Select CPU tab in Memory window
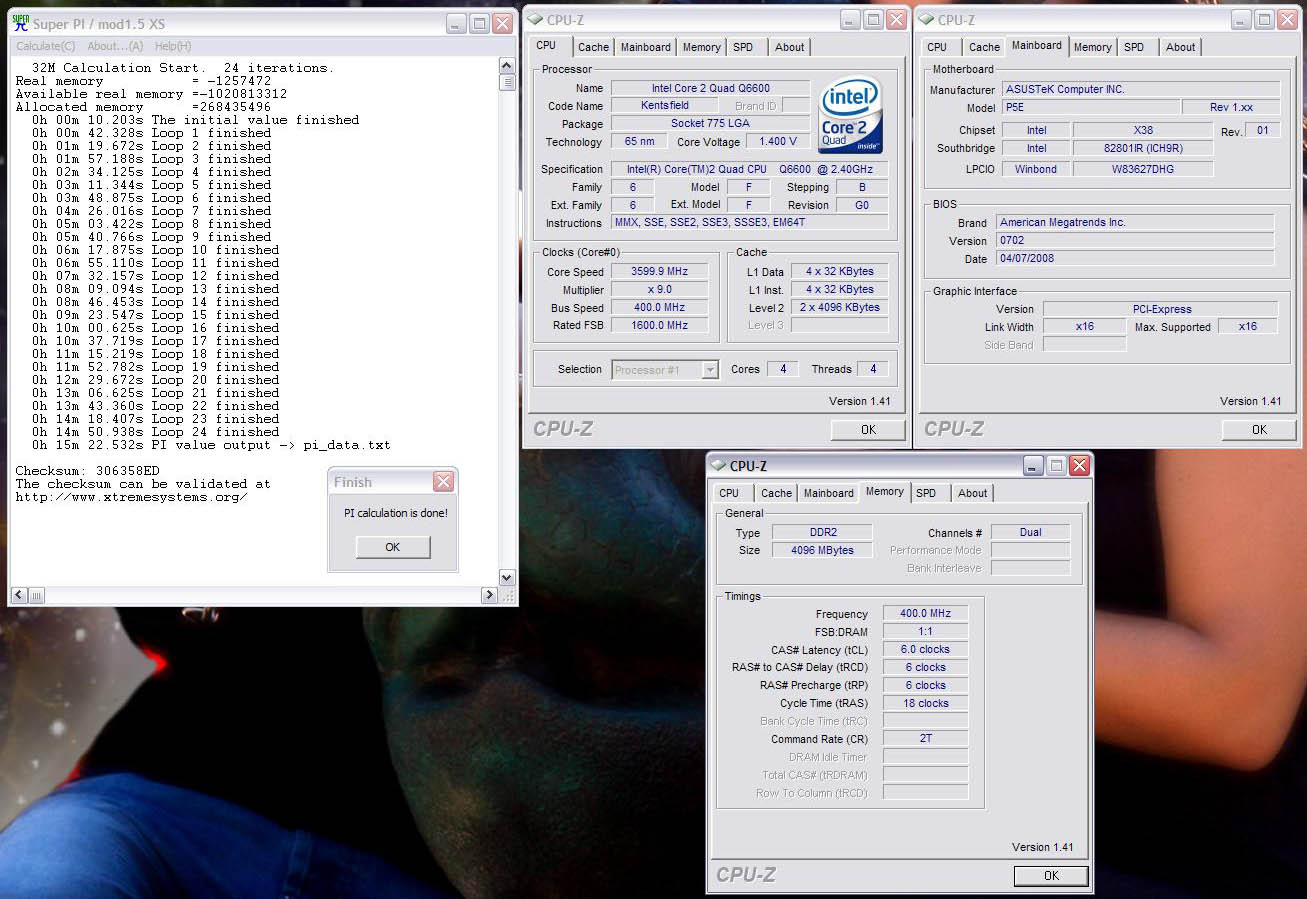This screenshot has height=899, width=1307. coord(729,493)
